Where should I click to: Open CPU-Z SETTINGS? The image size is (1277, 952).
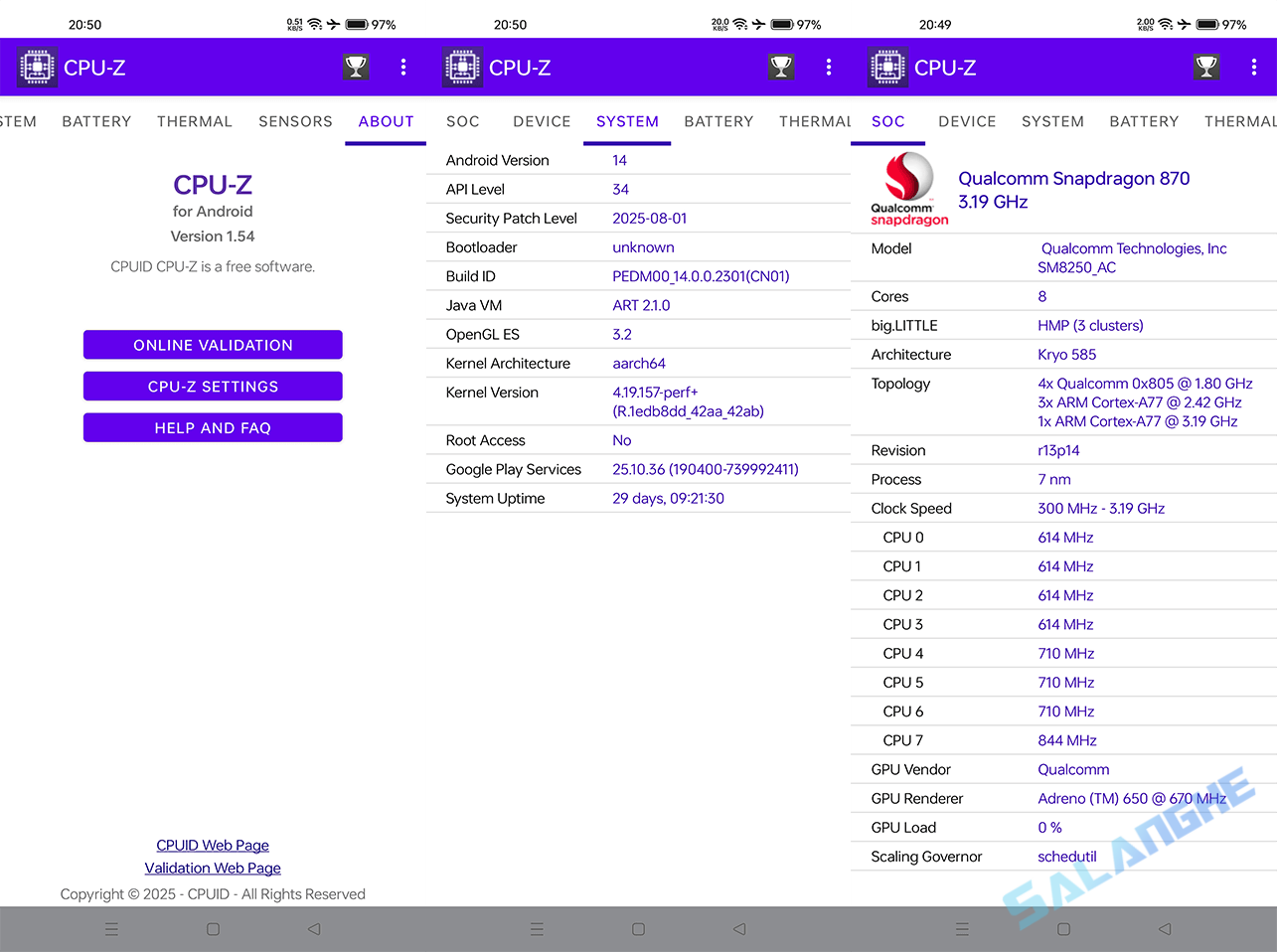[213, 386]
